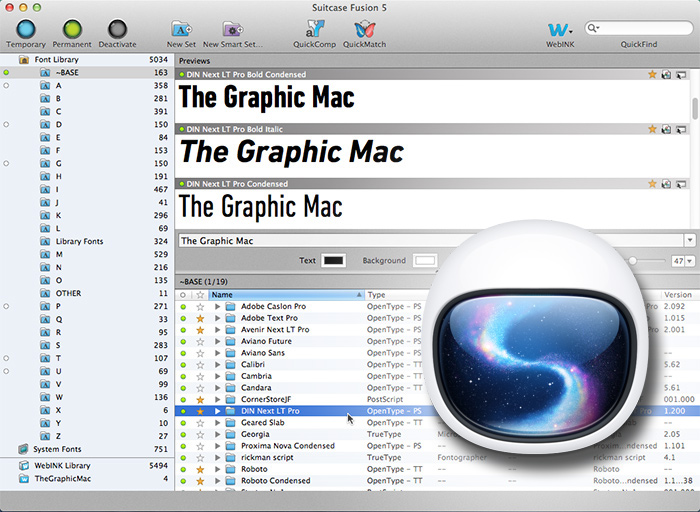Select TheGraphicMac WebINK project
The image size is (700, 512).
pyautogui.click(x=87, y=479)
